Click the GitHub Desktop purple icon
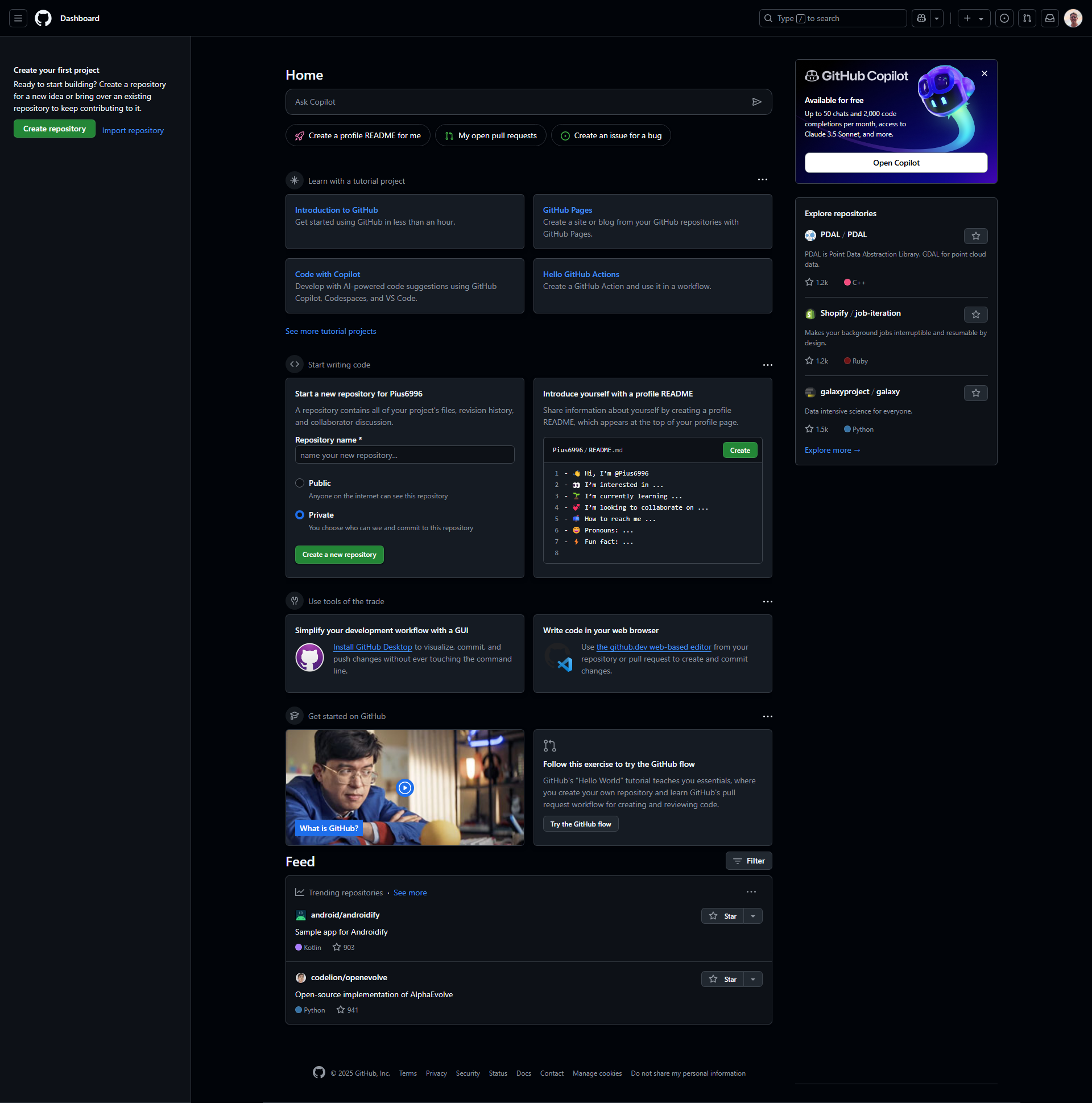The width and height of the screenshot is (1092, 1103). [x=310, y=658]
